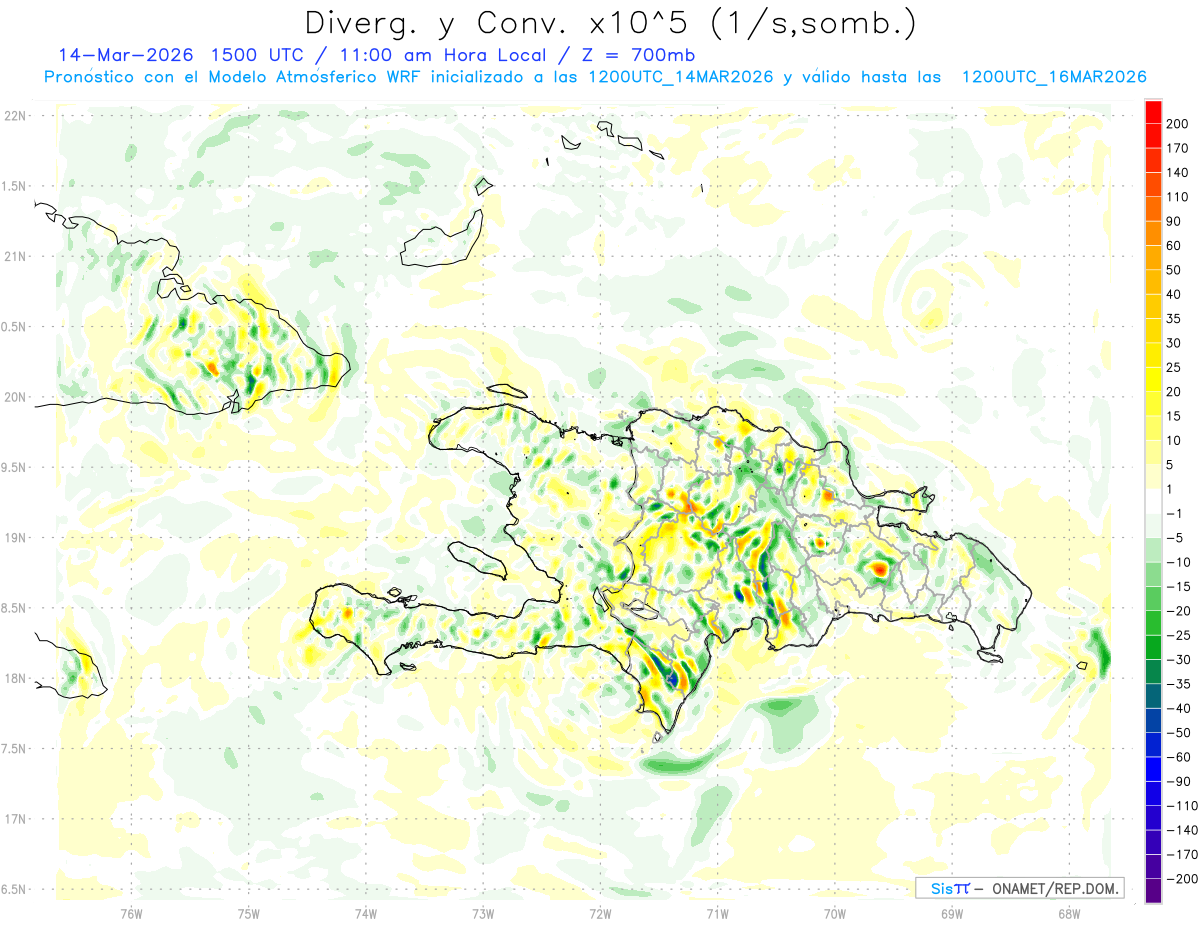This screenshot has width=1200, height=927.
Task: Select the white swatch between 1 and -1
Action: (x=1153, y=501)
